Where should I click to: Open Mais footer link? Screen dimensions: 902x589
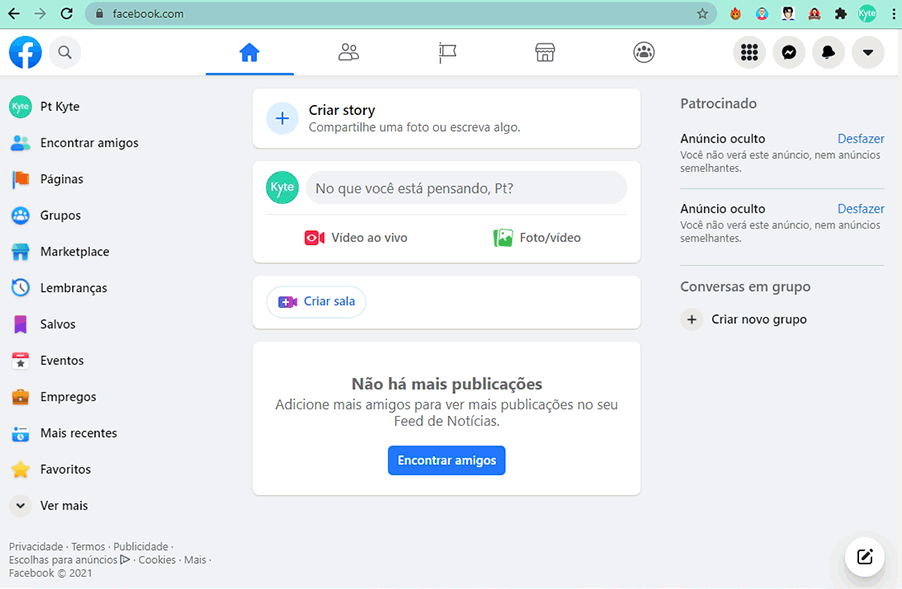point(195,560)
